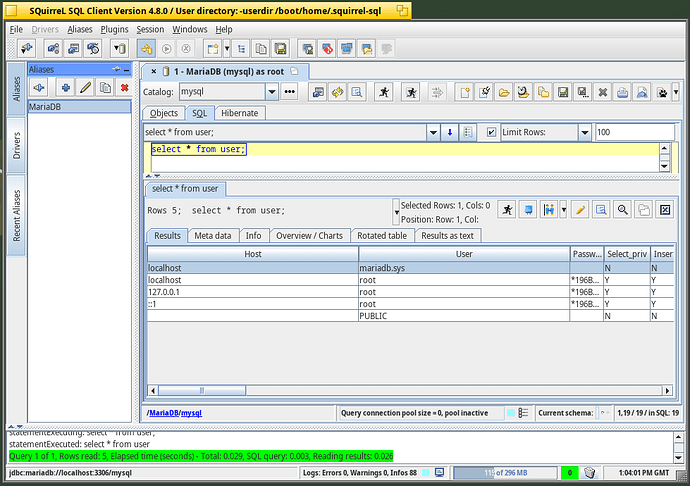Click the Rerun query running-man icon in the results panel
This screenshot has width=690, height=486.
(x=507, y=210)
